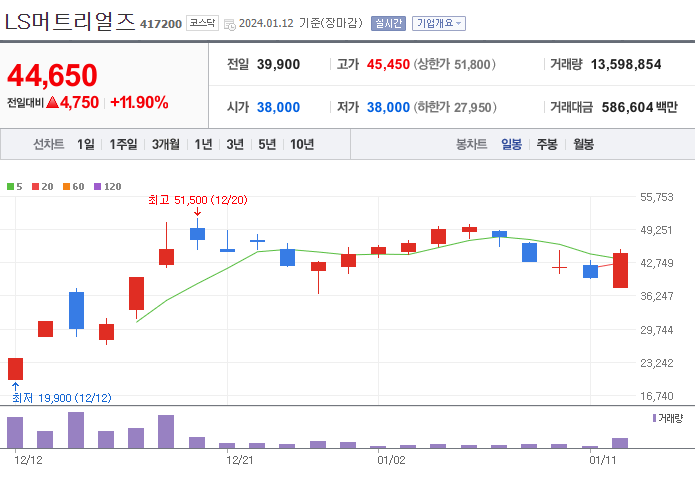Screen dimensions: 695x480
Task: Click the latest red candlestick near 01/11
Action: (x=621, y=270)
